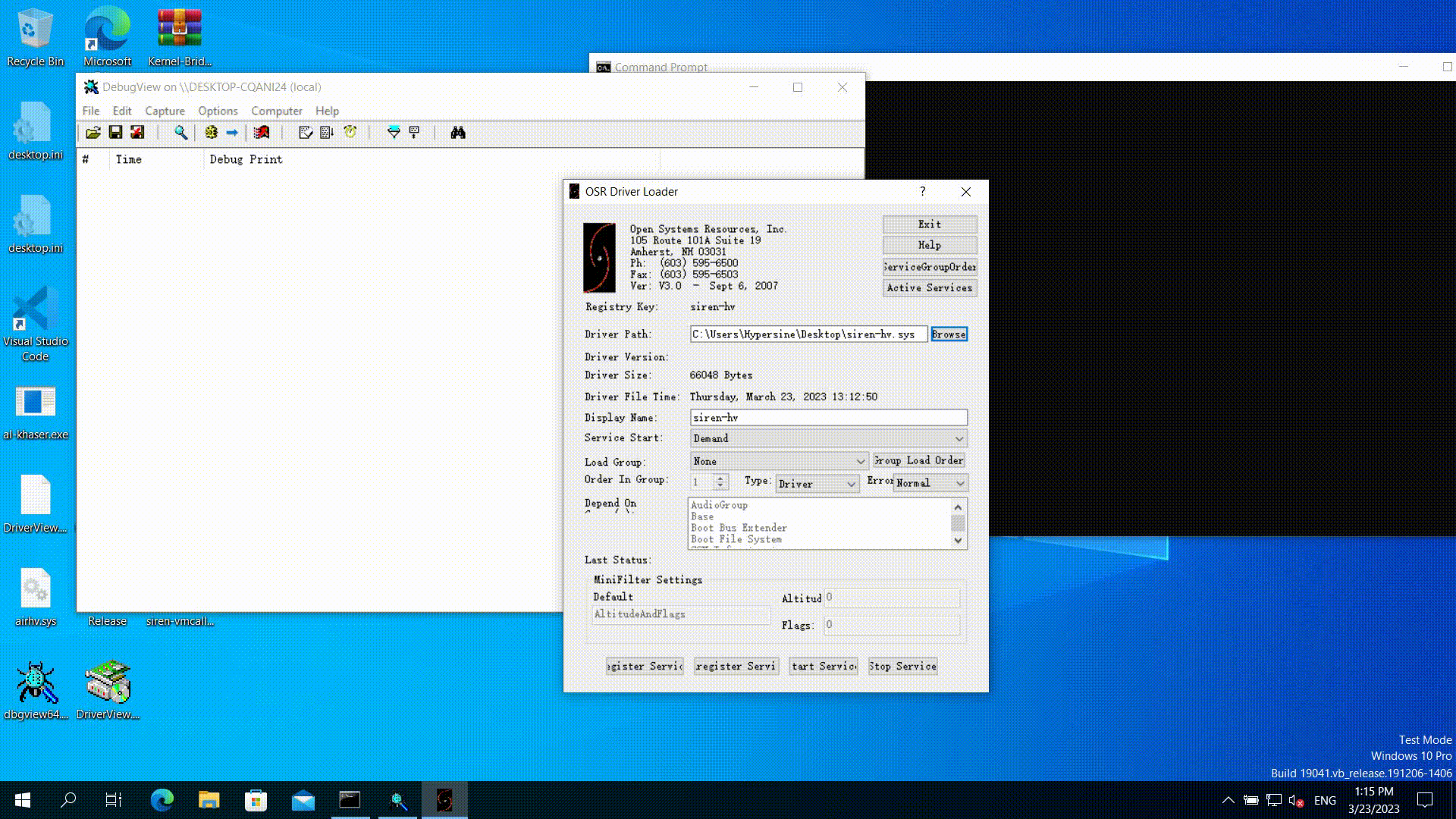Open the Type Driver dropdown

(x=851, y=484)
